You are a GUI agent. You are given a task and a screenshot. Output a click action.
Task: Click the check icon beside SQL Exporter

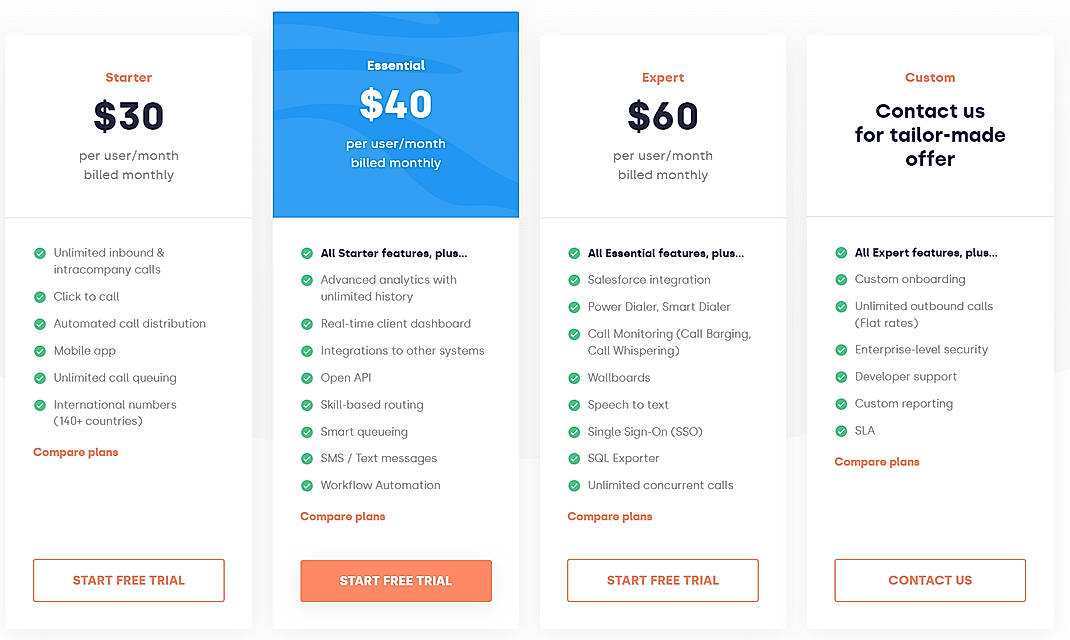[x=574, y=459]
